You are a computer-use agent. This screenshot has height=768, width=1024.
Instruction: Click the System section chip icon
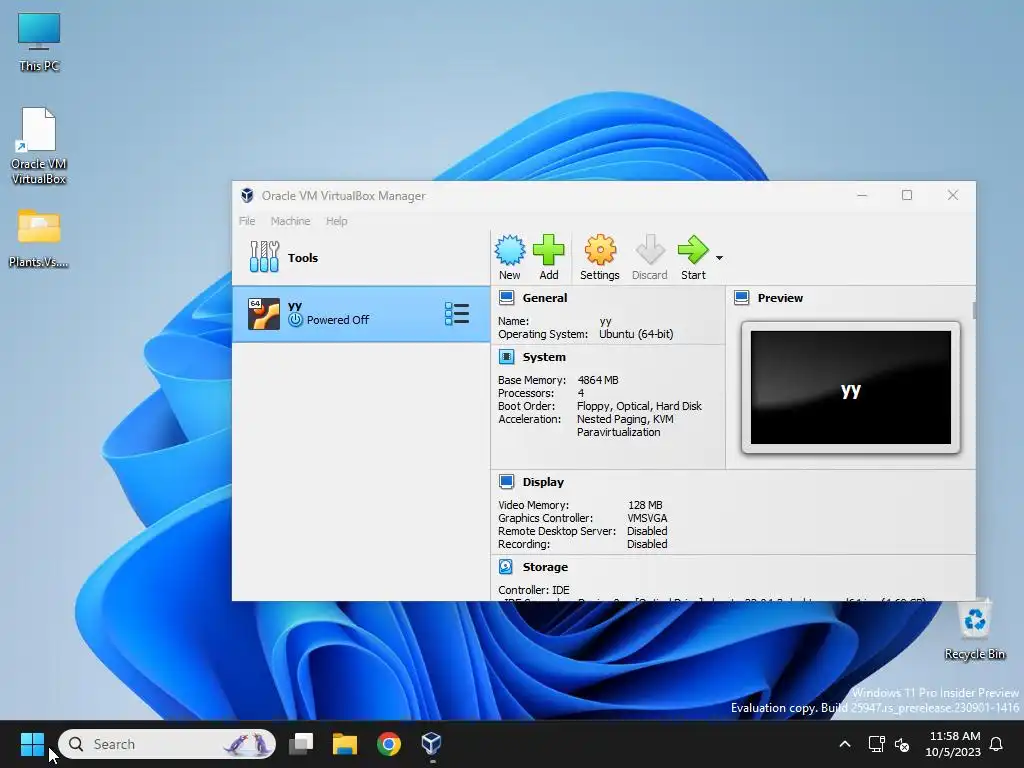pos(506,357)
